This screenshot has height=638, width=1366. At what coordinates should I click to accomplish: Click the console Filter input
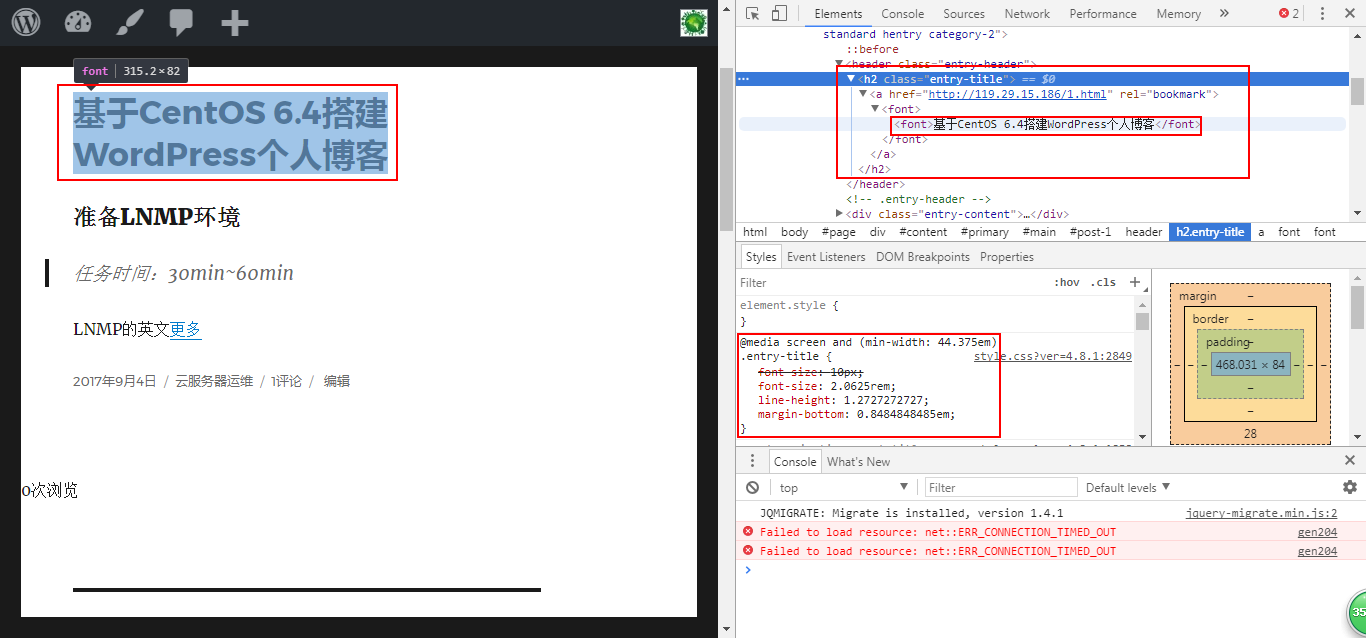pyautogui.click(x=1000, y=488)
